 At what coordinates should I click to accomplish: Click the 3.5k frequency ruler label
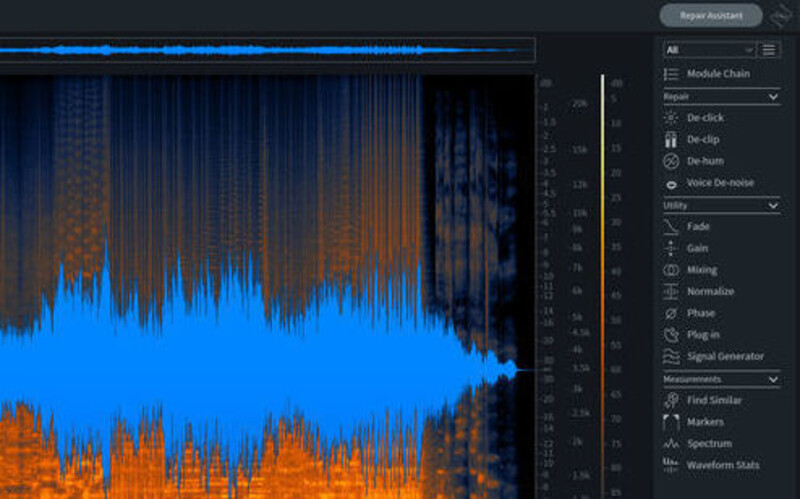tap(581, 368)
